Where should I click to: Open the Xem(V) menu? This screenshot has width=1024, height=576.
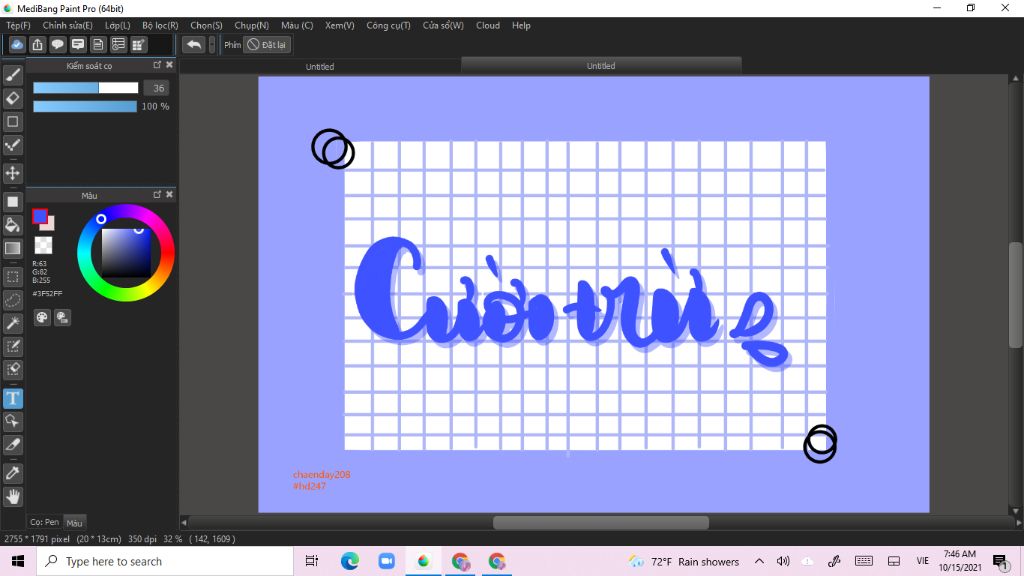coord(340,25)
